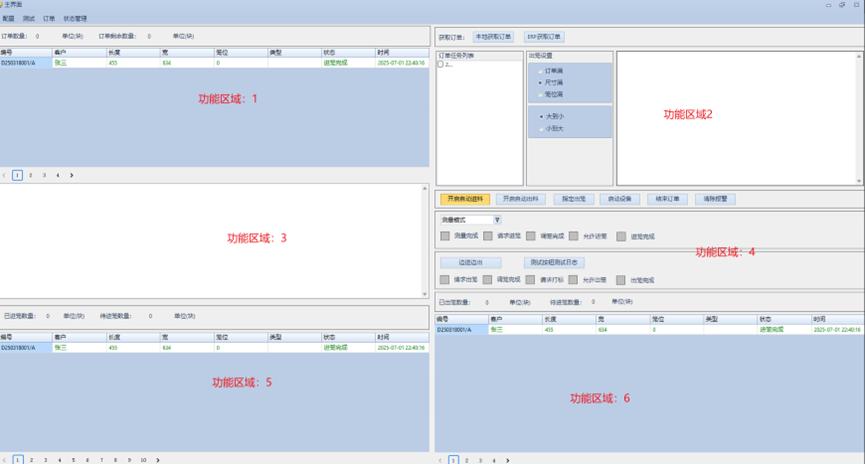The width and height of the screenshot is (865, 464).
Task: Restore the main window size
Action: pyautogui.click(x=842, y=4)
